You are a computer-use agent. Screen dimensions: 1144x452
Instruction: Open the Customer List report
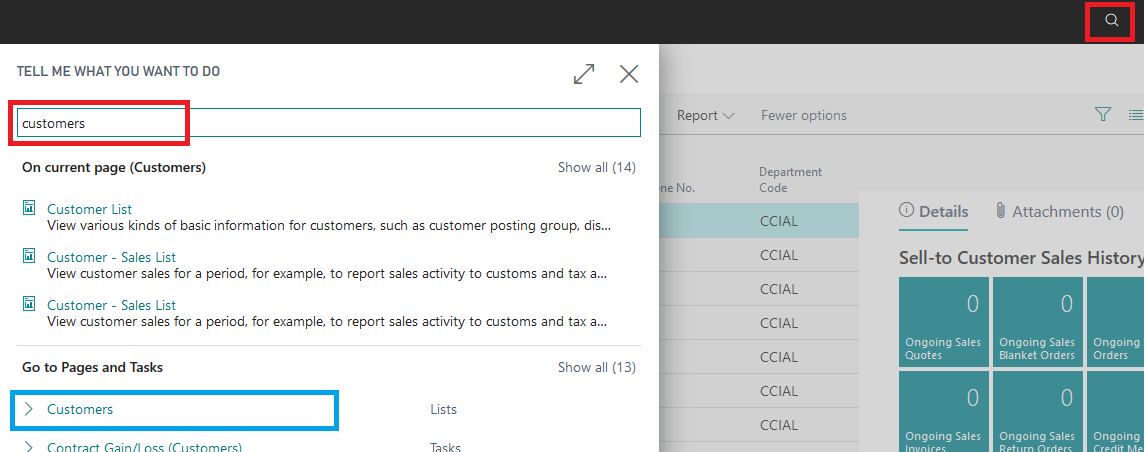tap(90, 209)
